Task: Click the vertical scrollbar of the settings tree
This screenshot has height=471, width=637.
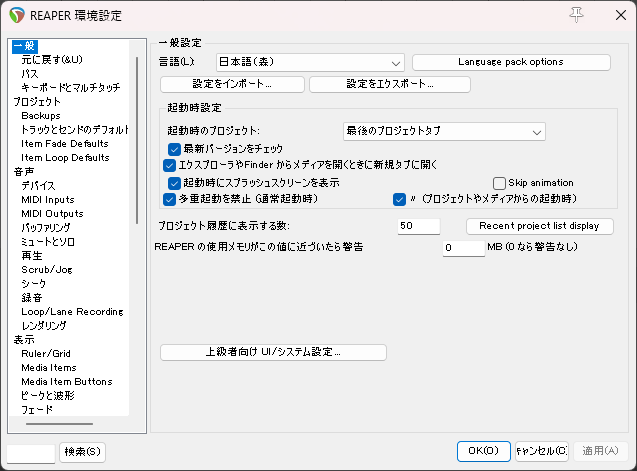Action: pos(137,140)
